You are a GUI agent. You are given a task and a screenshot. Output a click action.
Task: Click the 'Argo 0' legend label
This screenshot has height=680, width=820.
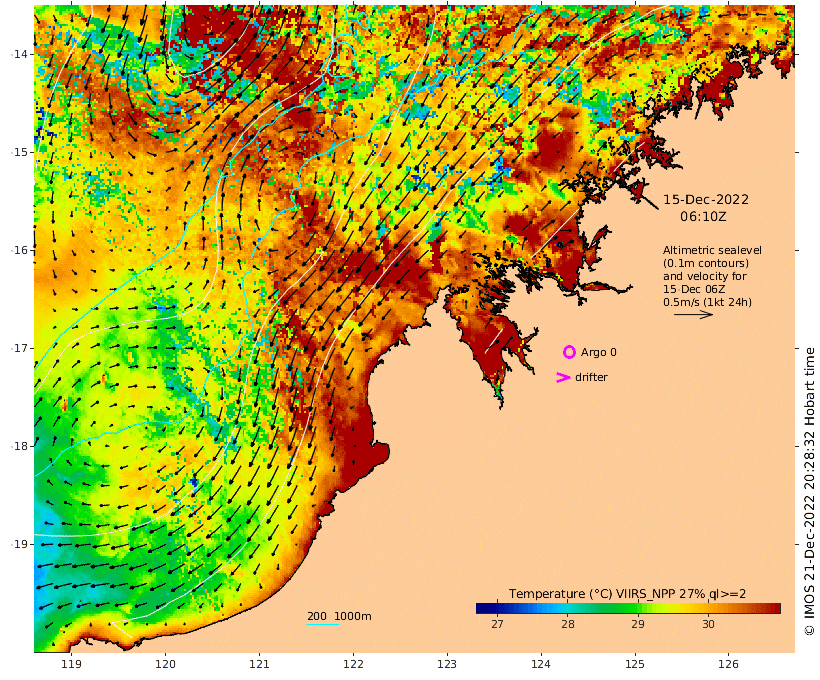tap(599, 353)
